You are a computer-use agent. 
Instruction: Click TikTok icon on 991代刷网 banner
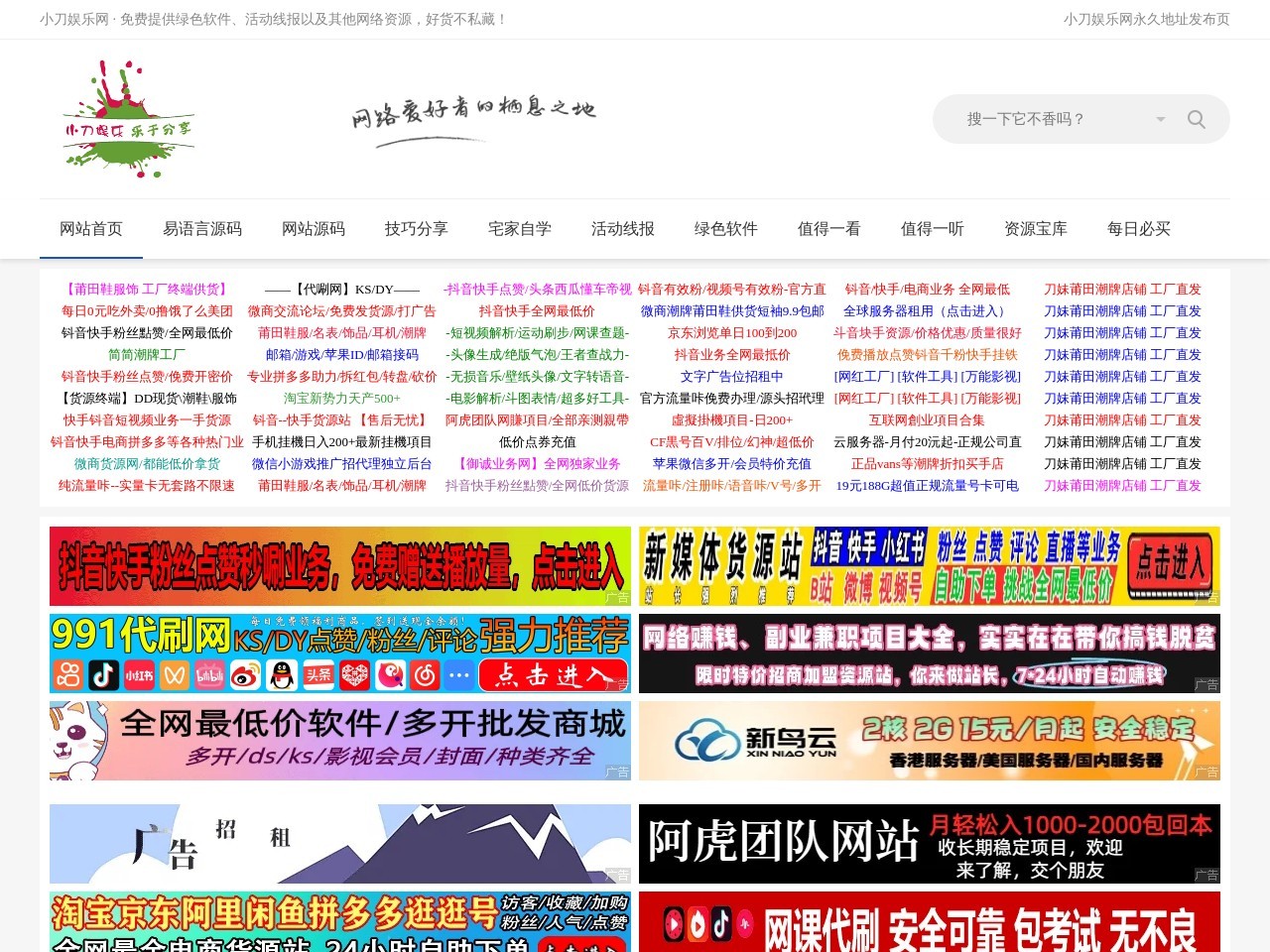pos(104,675)
